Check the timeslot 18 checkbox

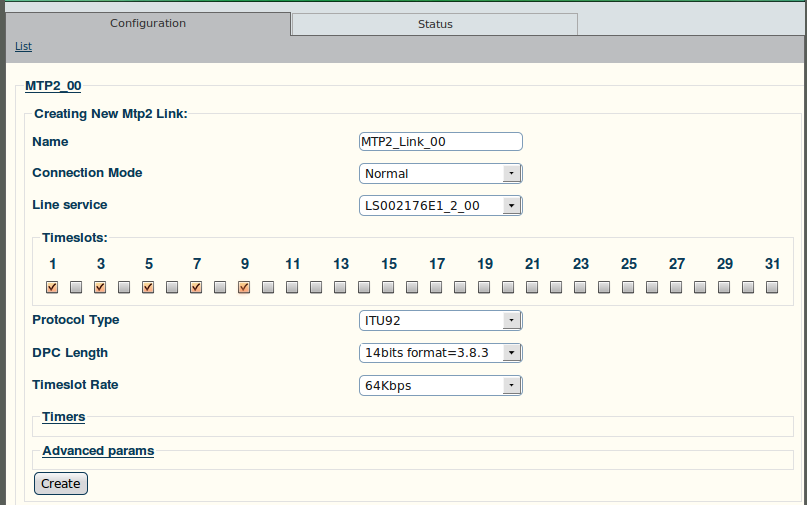(x=460, y=287)
